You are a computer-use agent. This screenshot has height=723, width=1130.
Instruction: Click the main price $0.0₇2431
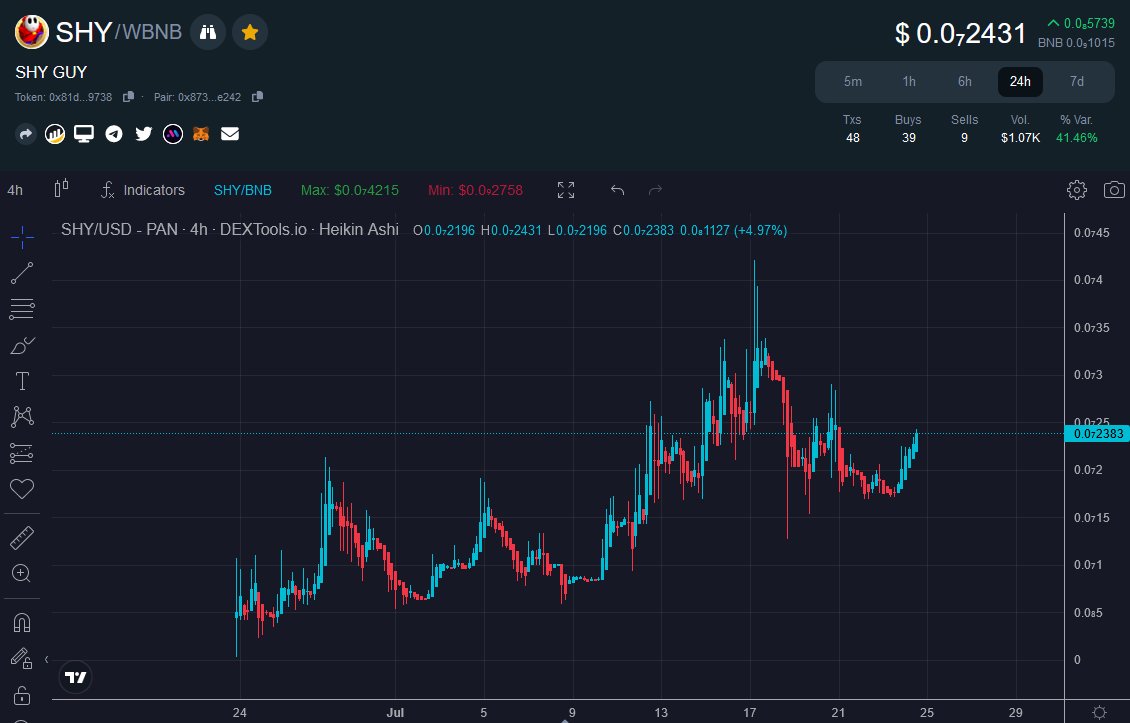pyautogui.click(x=960, y=34)
